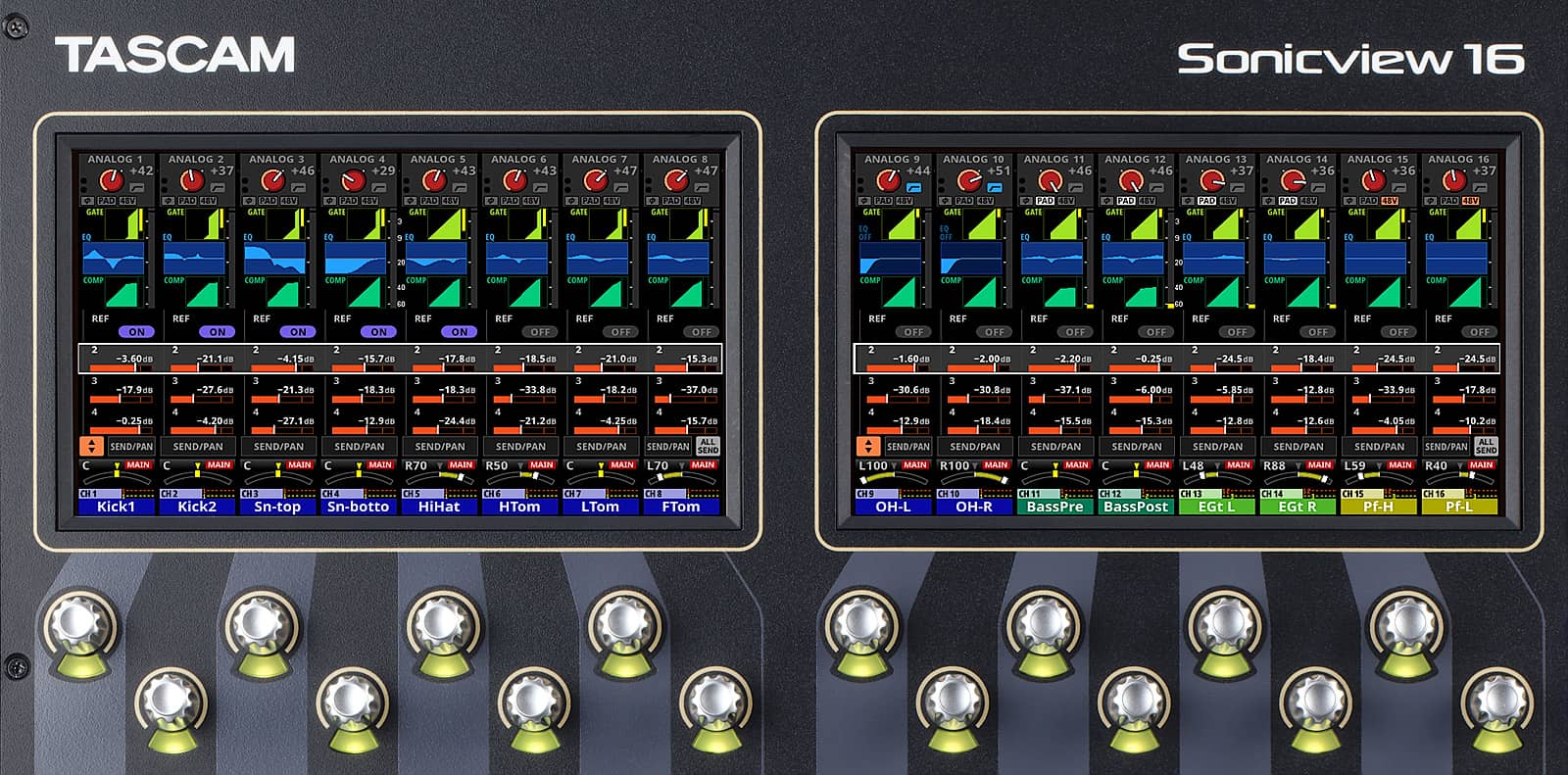
Task: Enable 48V phantom power on ANALOG 1
Action: 125,201
